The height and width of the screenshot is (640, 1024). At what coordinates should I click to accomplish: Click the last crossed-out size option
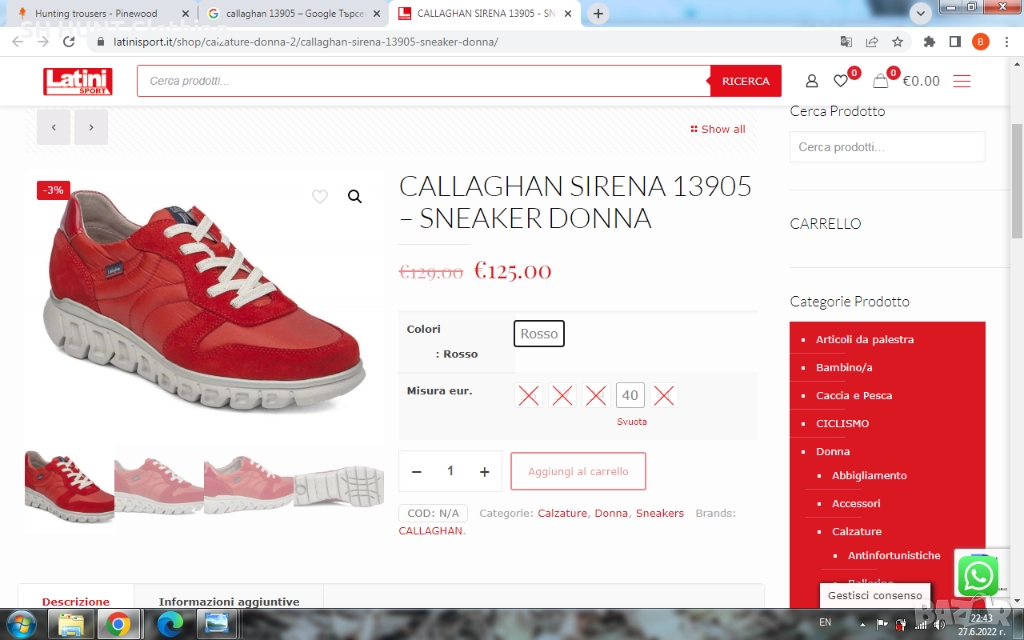pos(664,395)
